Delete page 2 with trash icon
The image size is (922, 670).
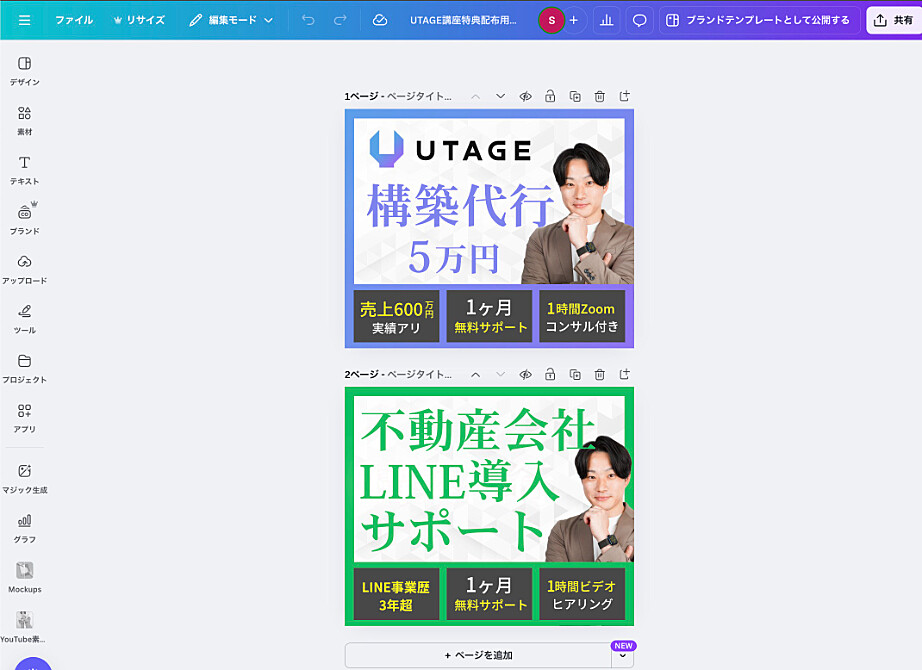pyautogui.click(x=600, y=374)
